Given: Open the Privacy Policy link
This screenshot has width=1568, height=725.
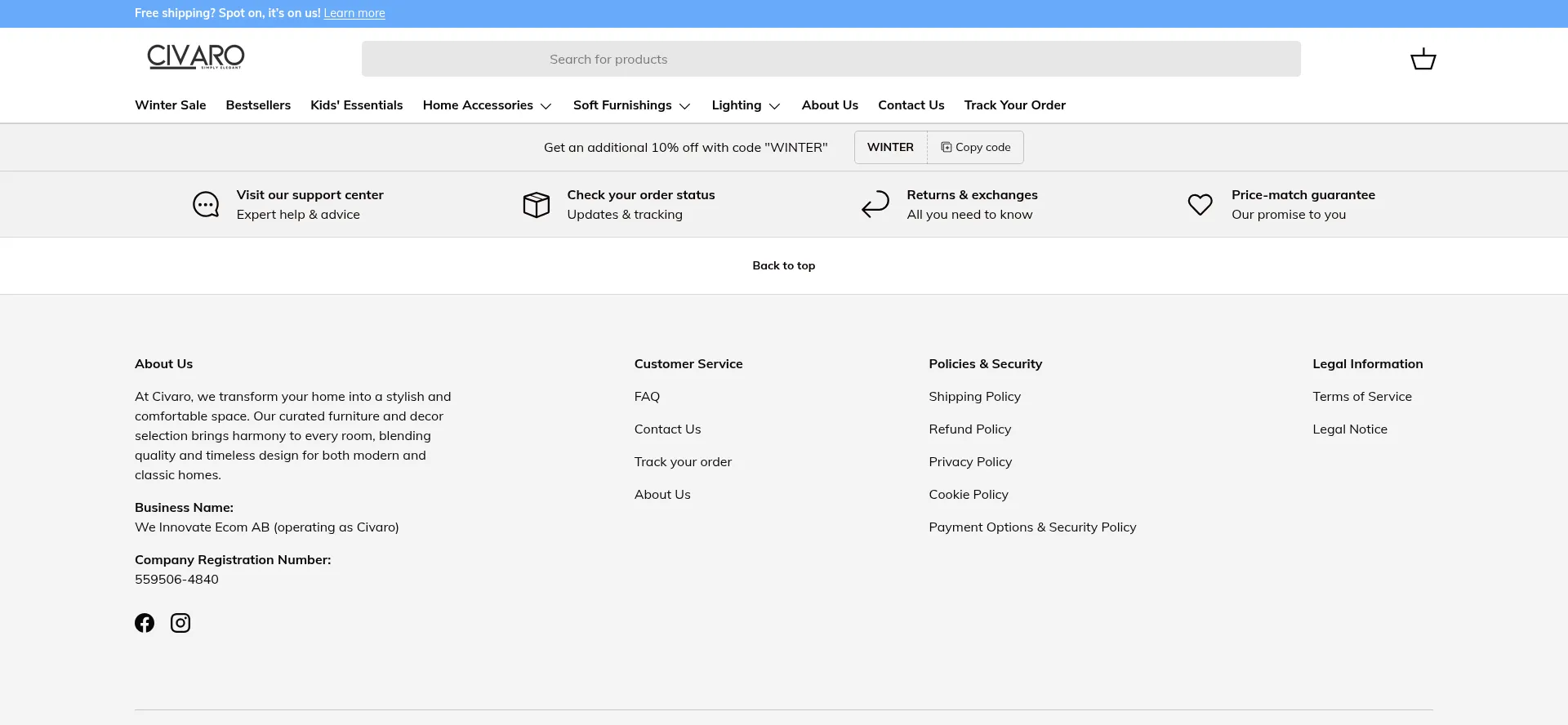Looking at the screenshot, I should coord(970,461).
